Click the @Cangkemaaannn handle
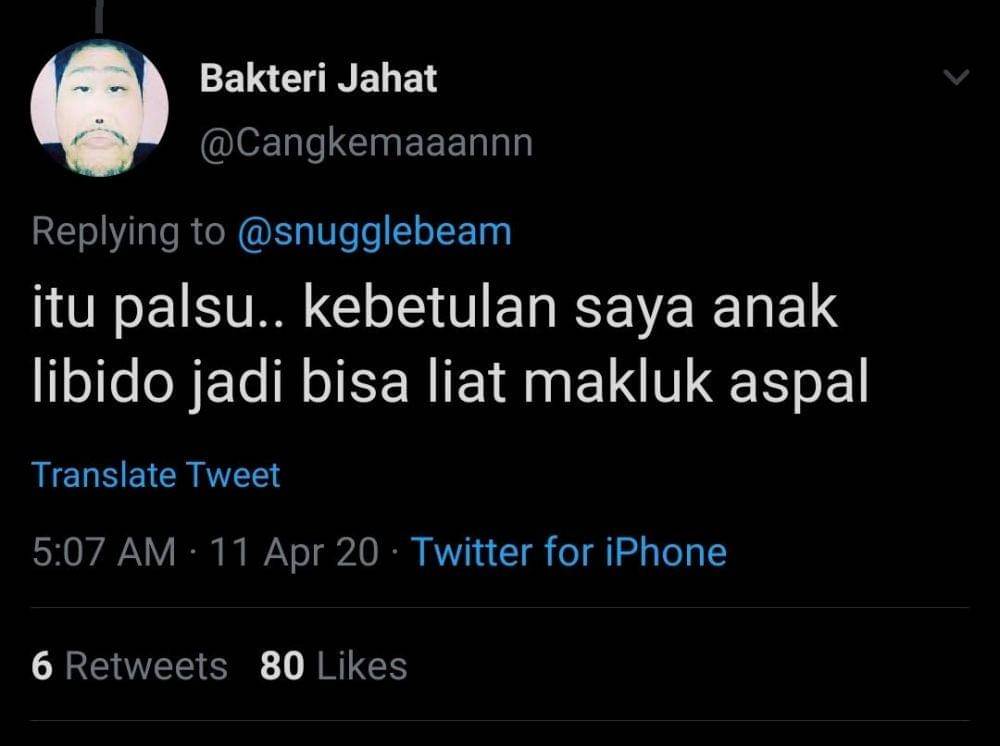 point(366,143)
